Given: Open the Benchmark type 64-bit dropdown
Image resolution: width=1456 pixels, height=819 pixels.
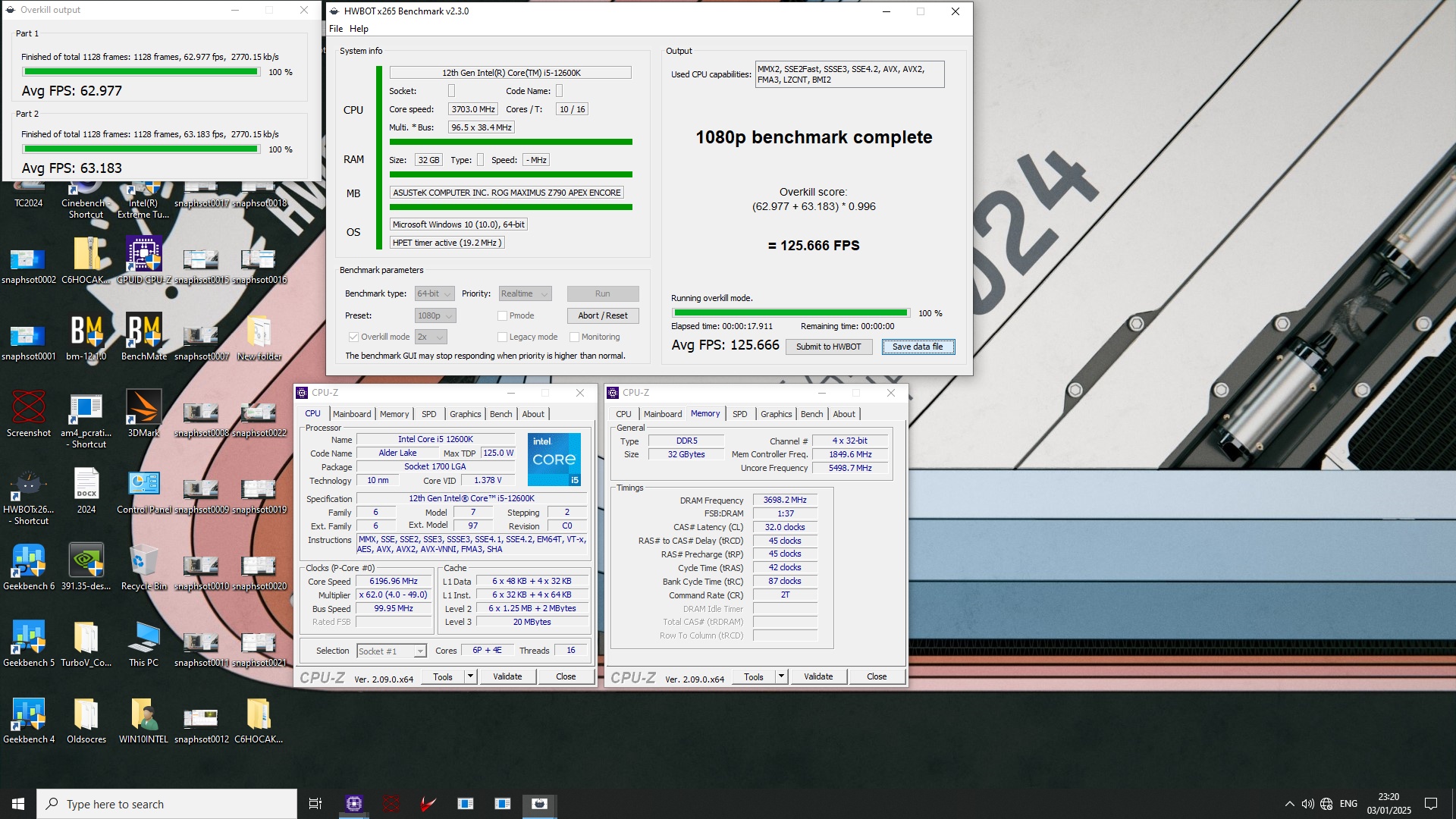Looking at the screenshot, I should click(x=435, y=293).
